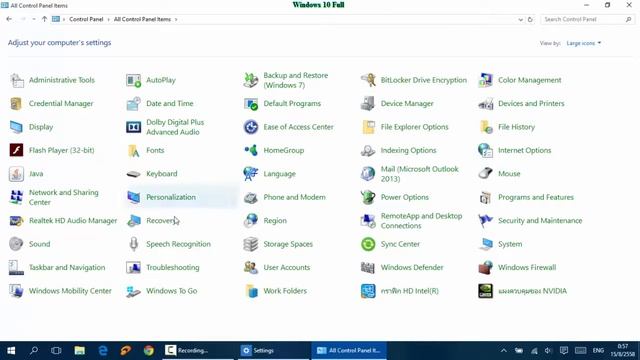Open the Sync Center link
The width and height of the screenshot is (640, 360).
[400, 244]
